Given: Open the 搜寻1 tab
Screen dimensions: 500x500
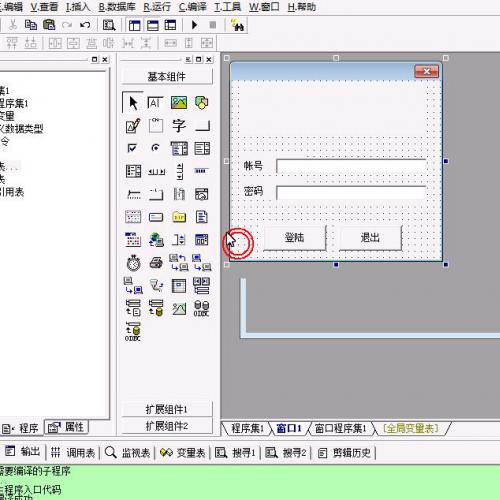Looking at the screenshot, I should click(x=235, y=452).
